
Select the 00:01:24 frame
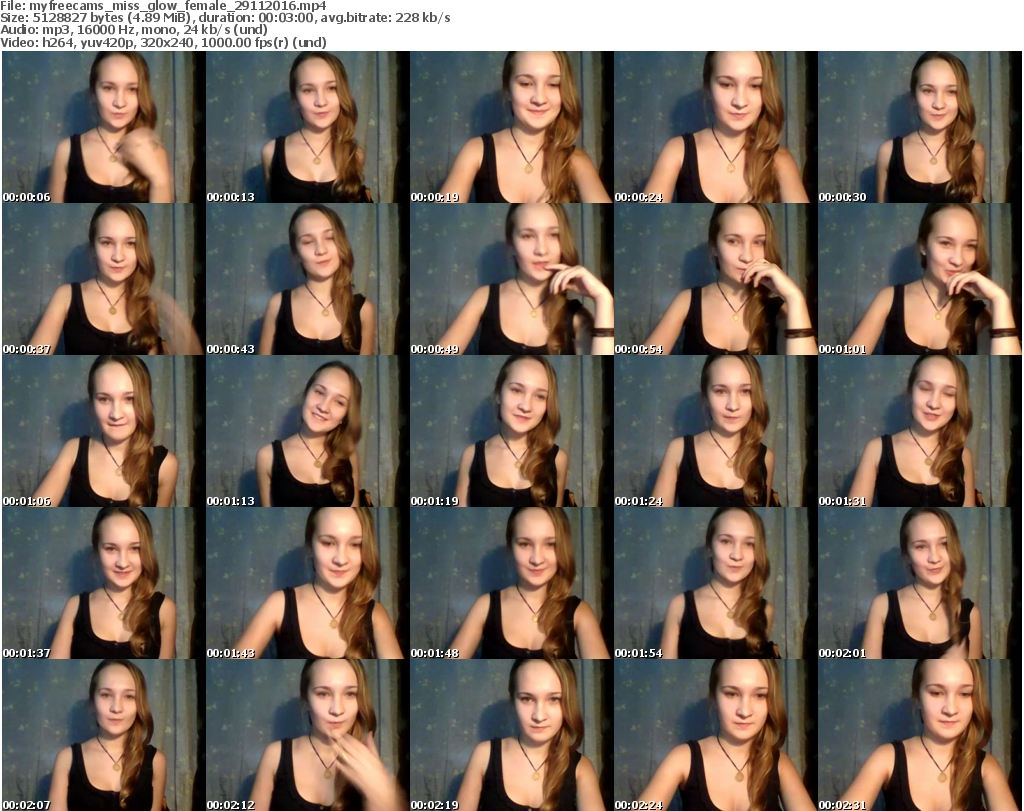(715, 432)
